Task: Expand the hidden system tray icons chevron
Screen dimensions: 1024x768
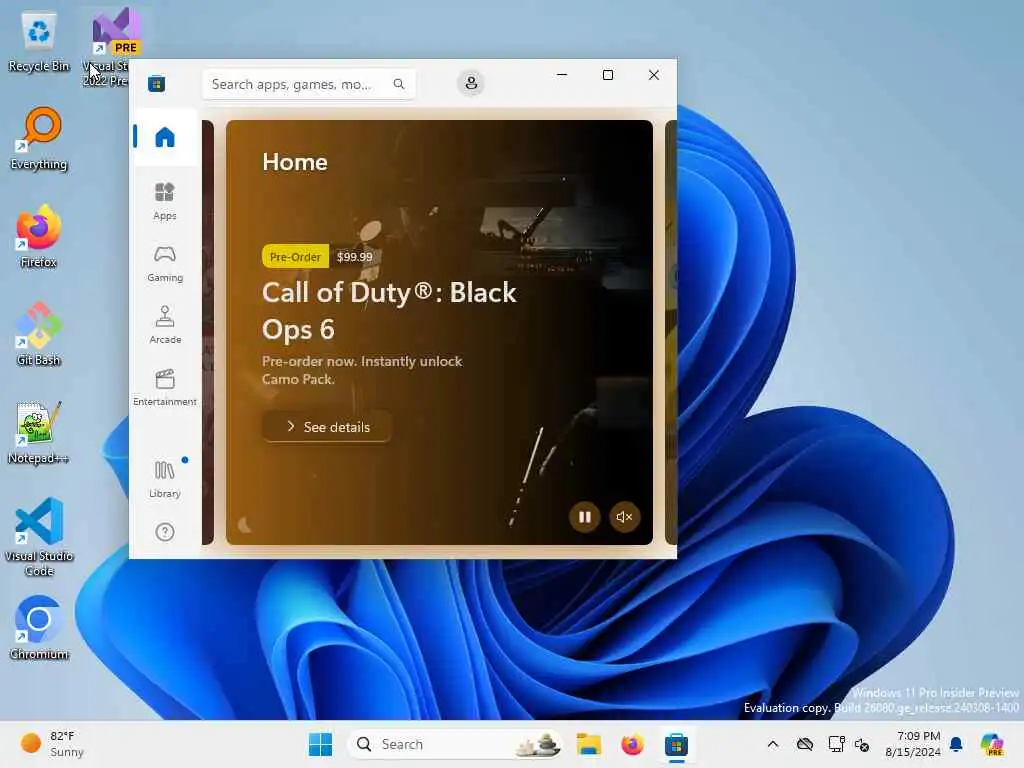Action: pos(773,744)
